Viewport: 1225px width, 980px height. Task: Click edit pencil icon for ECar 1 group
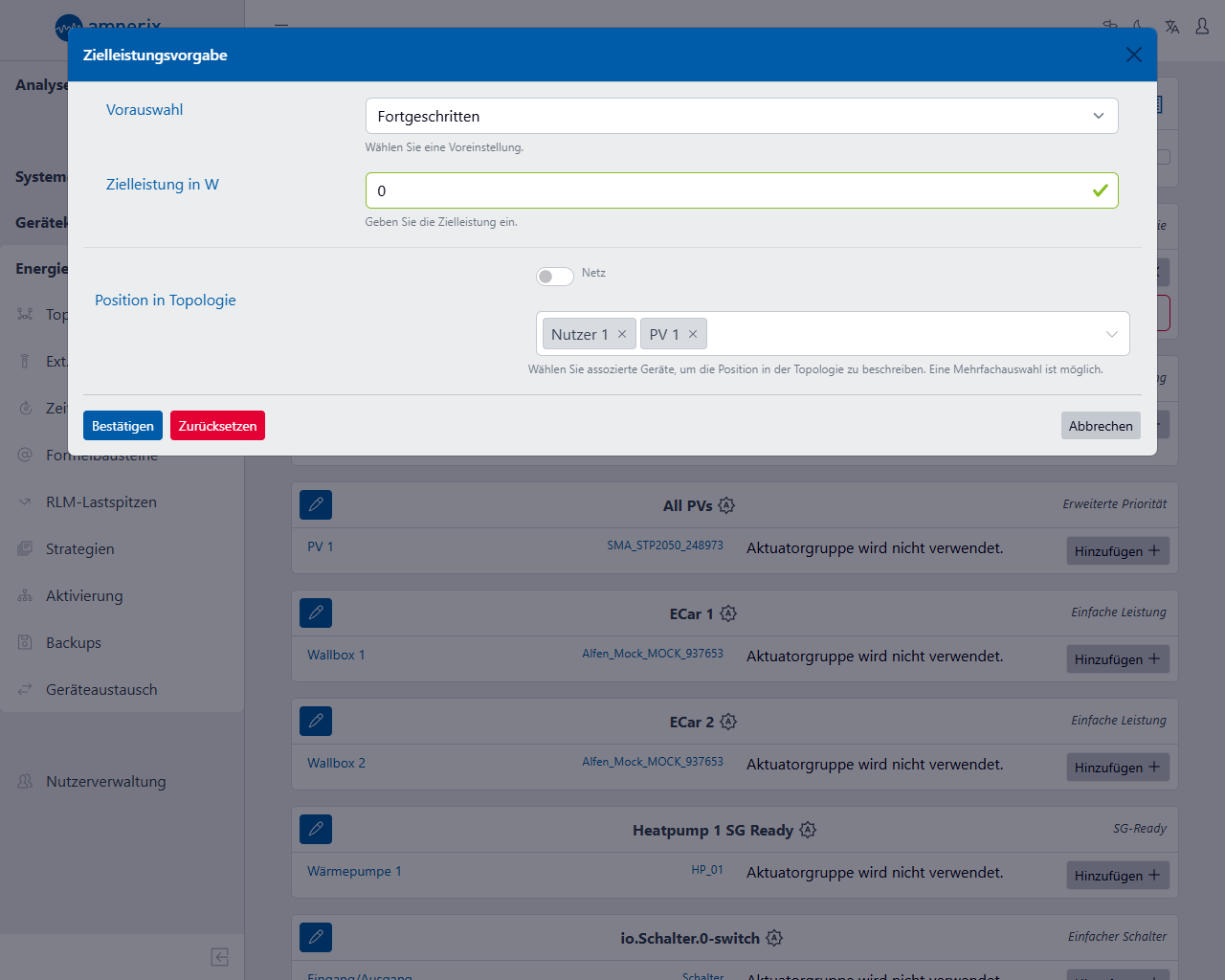click(x=316, y=612)
